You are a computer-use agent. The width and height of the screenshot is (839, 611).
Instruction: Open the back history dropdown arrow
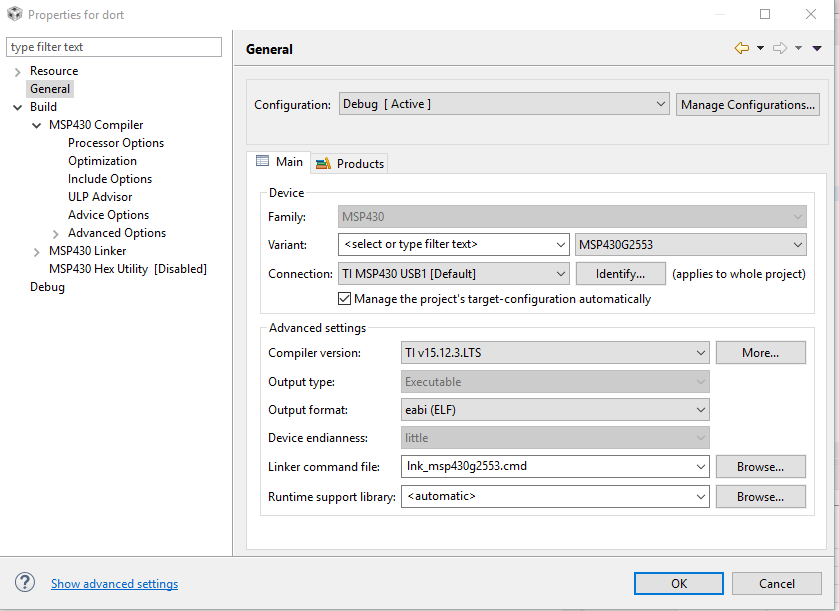click(x=760, y=48)
